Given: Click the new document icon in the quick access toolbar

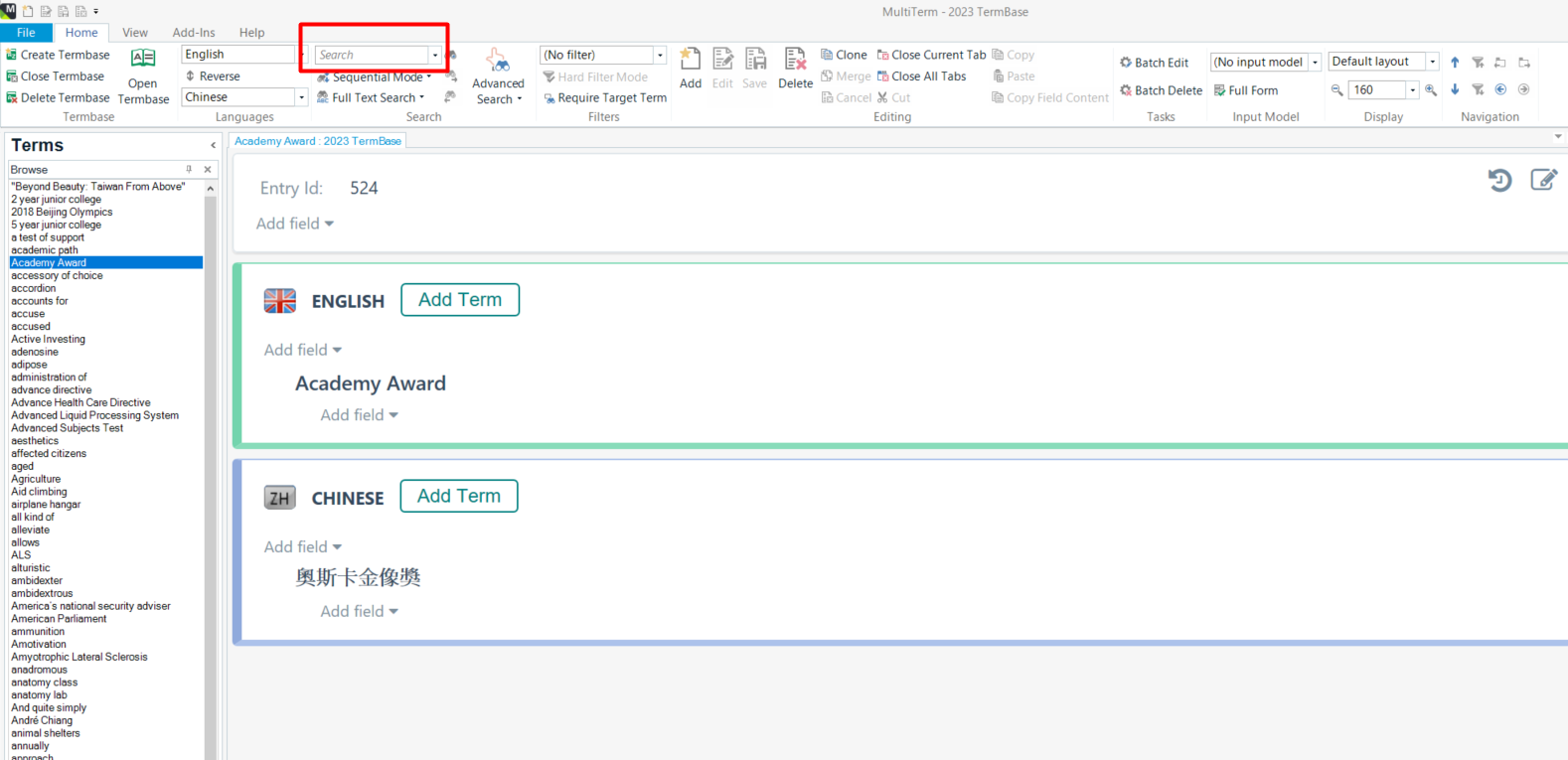Looking at the screenshot, I should point(28,12).
